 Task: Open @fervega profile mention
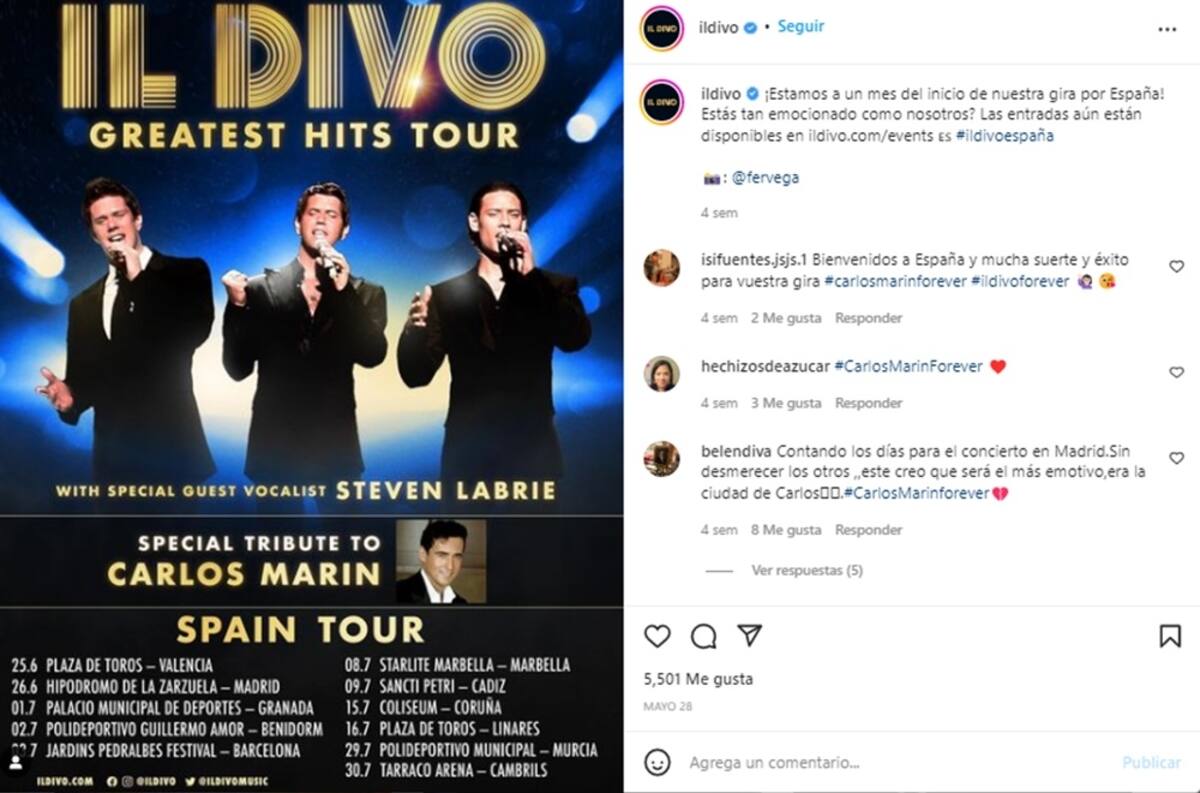pyautogui.click(x=765, y=178)
